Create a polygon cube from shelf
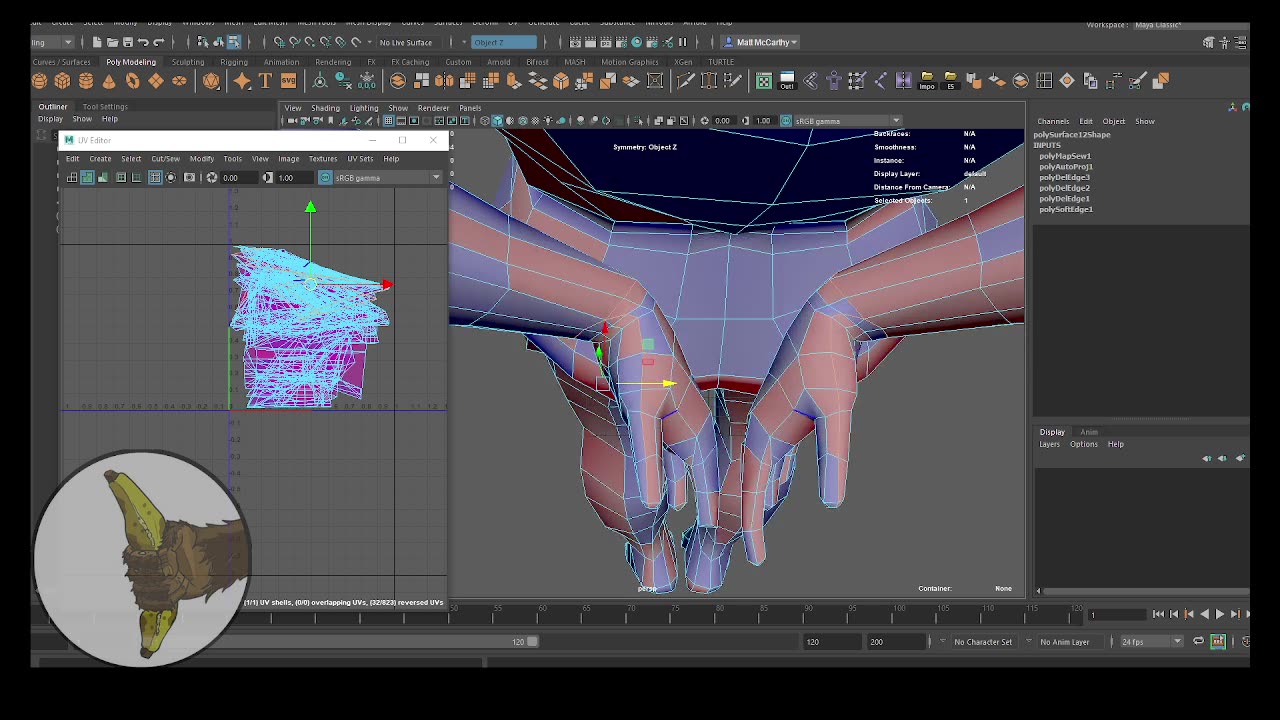The image size is (1280, 720). tap(62, 81)
